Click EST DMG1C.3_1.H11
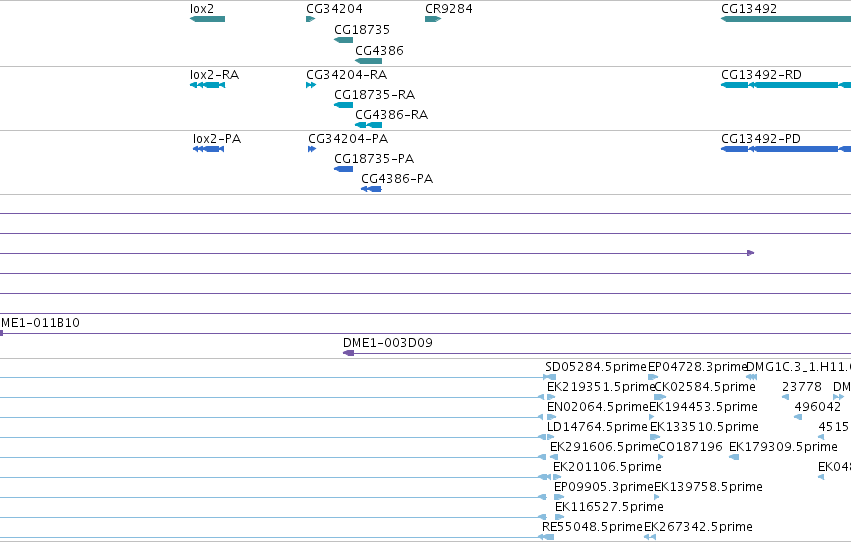Image resolution: width=851 pixels, height=542 pixels. click(x=752, y=377)
